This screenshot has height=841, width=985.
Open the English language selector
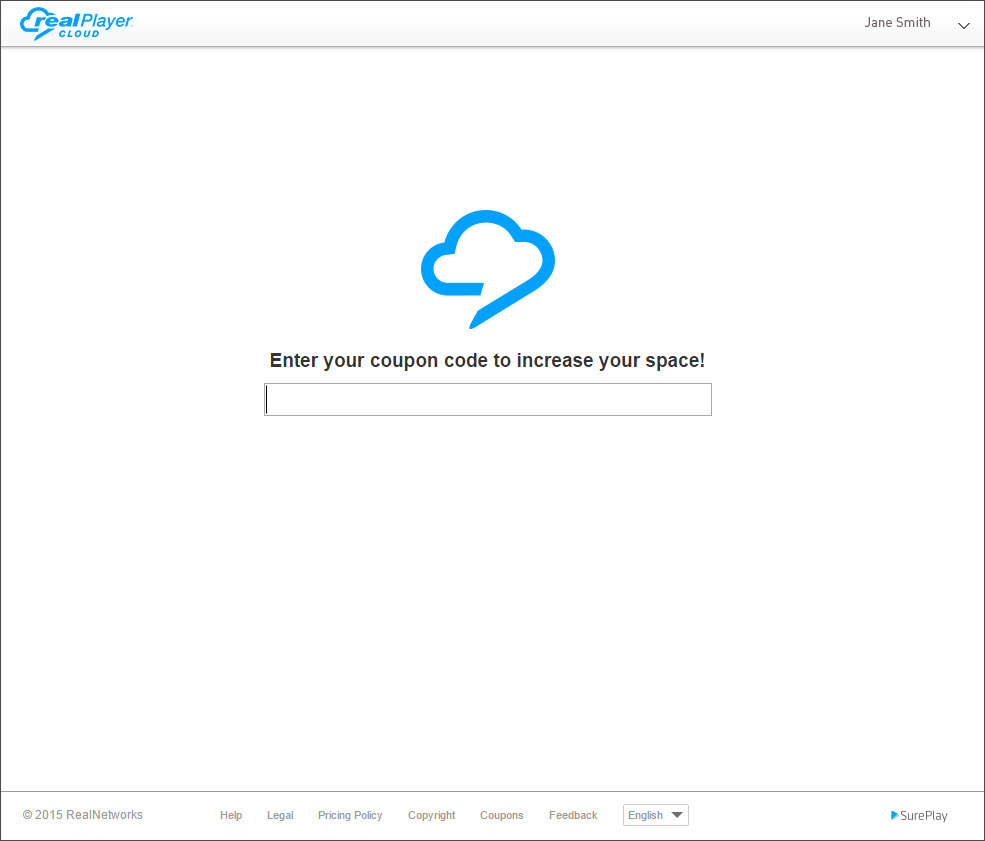pyautogui.click(x=655, y=815)
